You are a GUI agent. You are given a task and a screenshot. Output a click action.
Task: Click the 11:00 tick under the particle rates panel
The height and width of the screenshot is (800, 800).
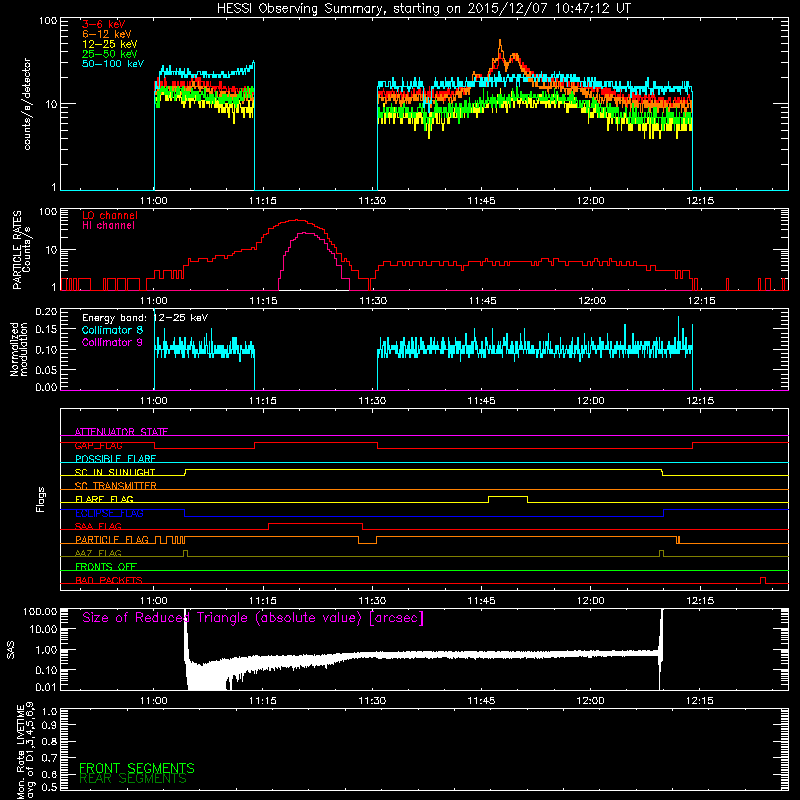(154, 301)
